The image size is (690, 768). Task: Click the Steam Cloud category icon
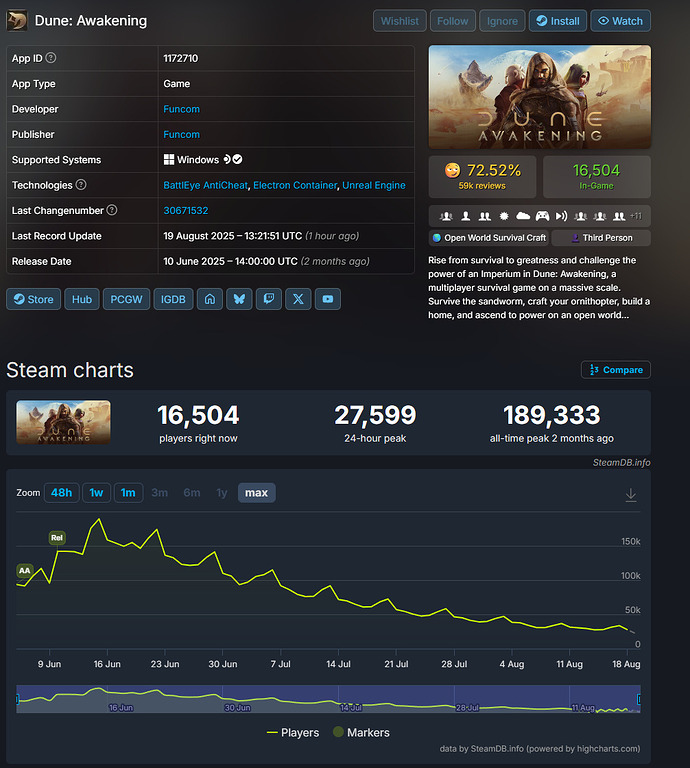[523, 216]
